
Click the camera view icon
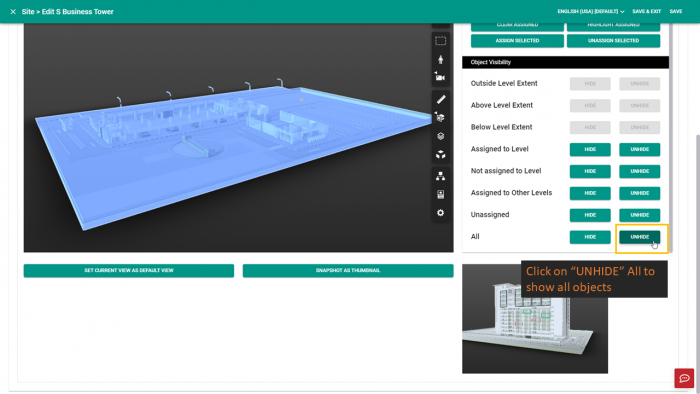(x=441, y=77)
